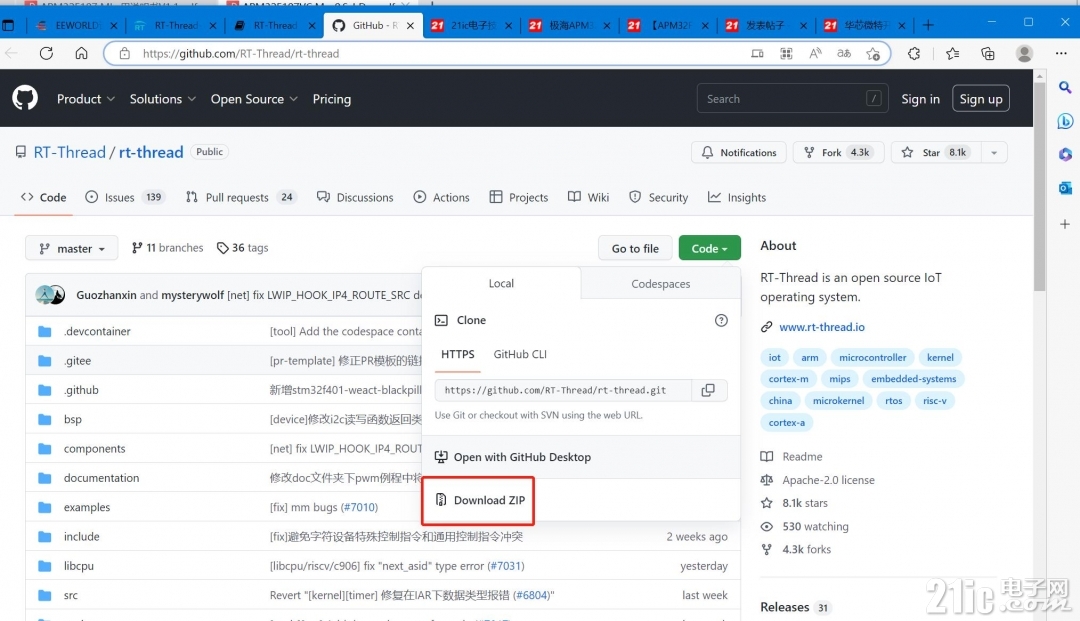Open the Insights tab

(737, 198)
